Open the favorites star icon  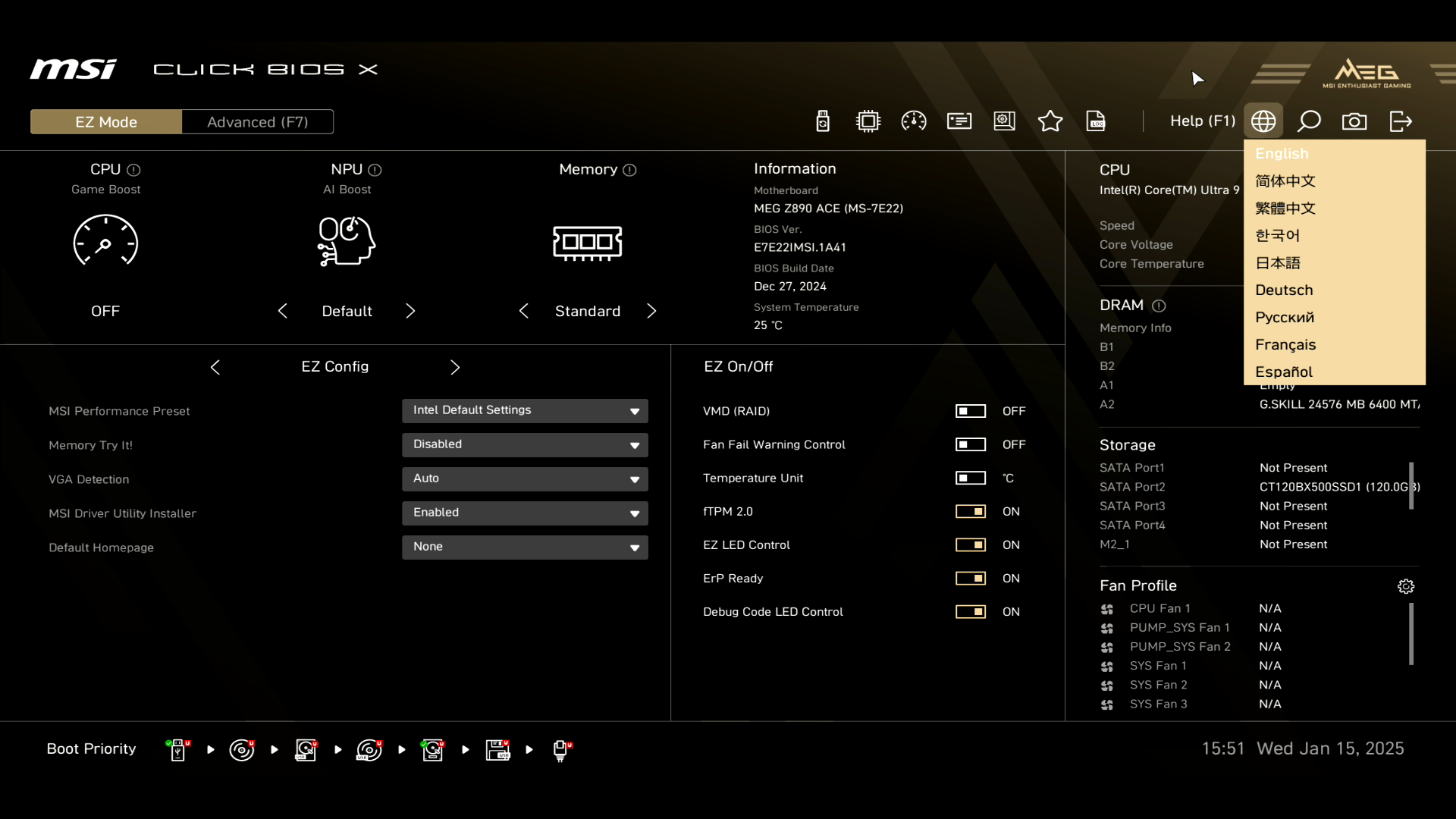1050,121
